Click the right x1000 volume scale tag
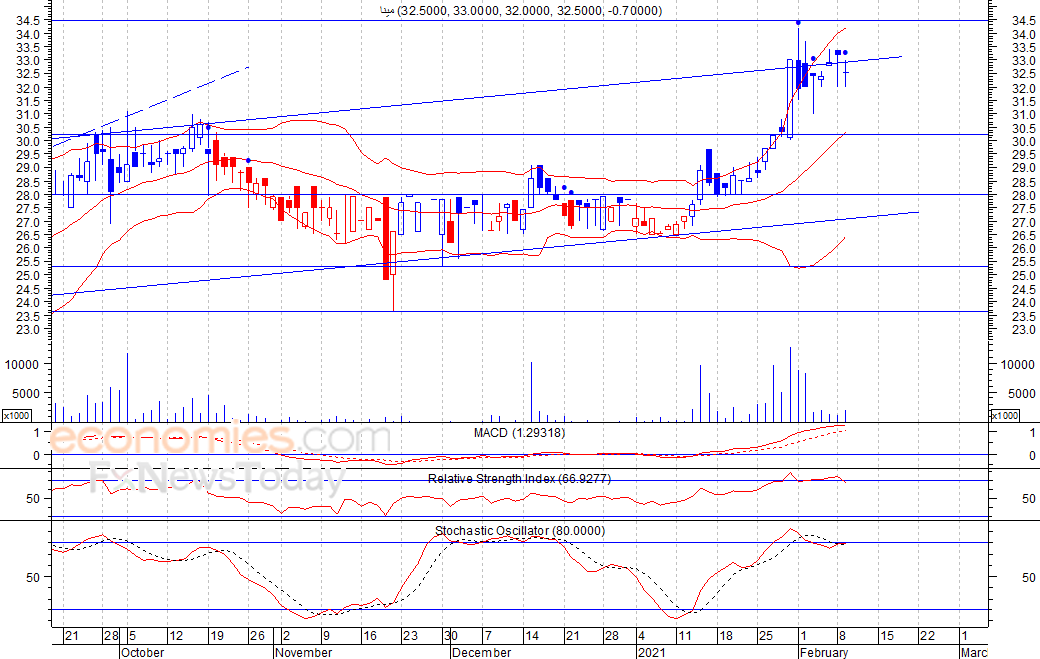The image size is (1040, 659). tap(1006, 415)
